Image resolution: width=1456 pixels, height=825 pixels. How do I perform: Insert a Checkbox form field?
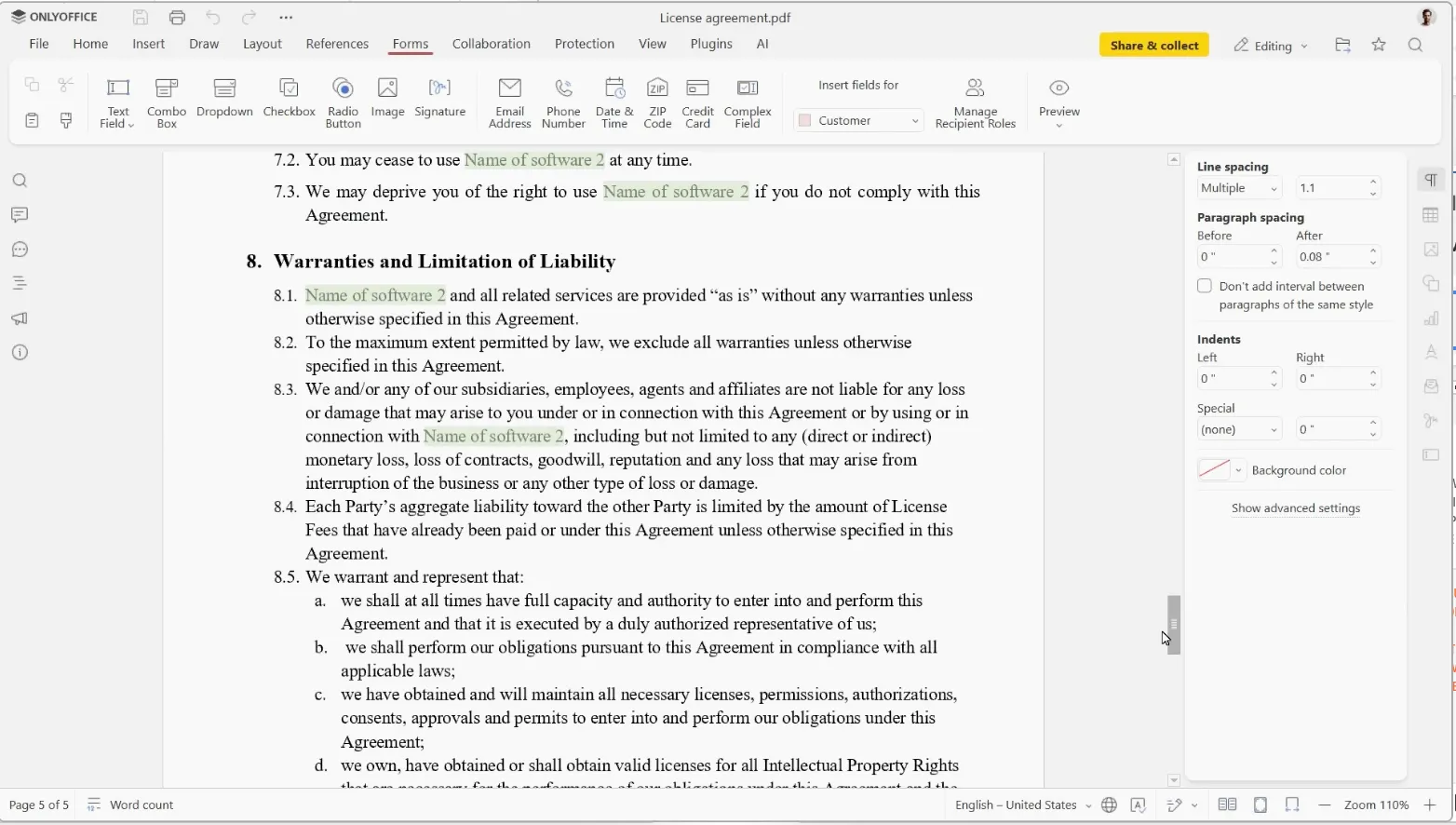(289, 99)
